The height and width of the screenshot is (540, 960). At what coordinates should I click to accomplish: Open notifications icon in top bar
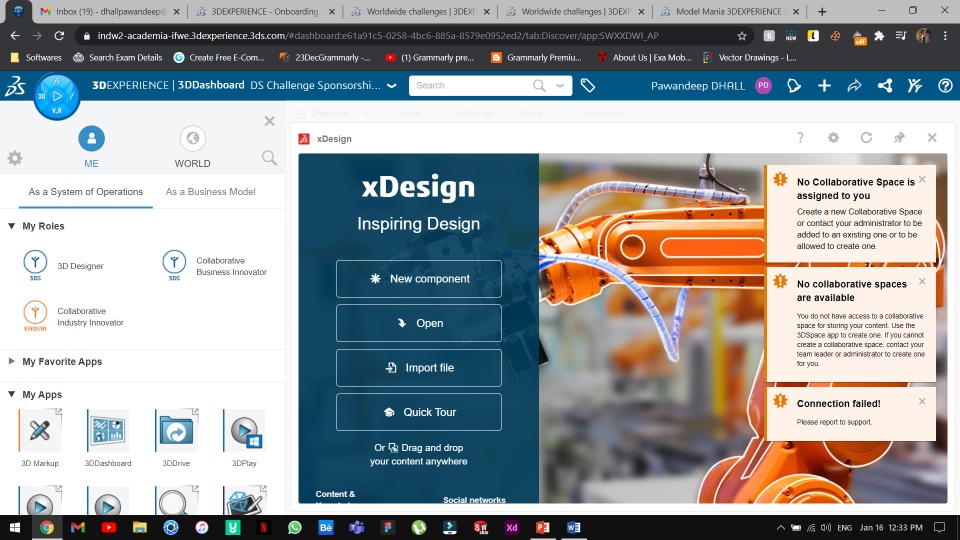(x=794, y=86)
